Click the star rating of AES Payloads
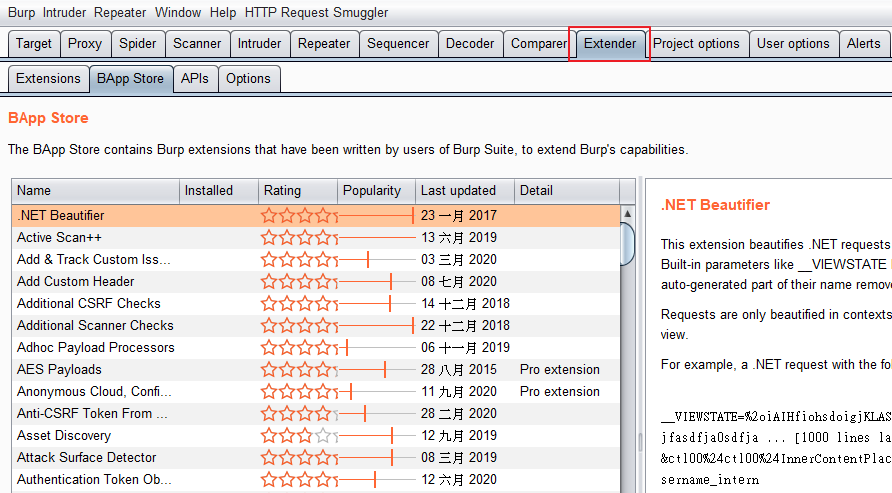This screenshot has height=493, width=892. coord(299,370)
